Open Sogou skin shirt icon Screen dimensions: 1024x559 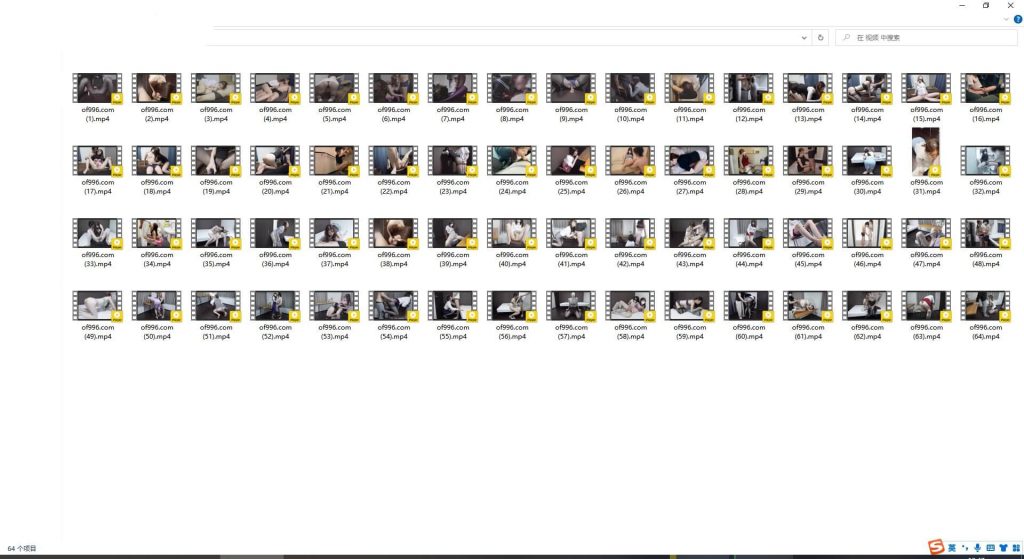tap(1003, 548)
